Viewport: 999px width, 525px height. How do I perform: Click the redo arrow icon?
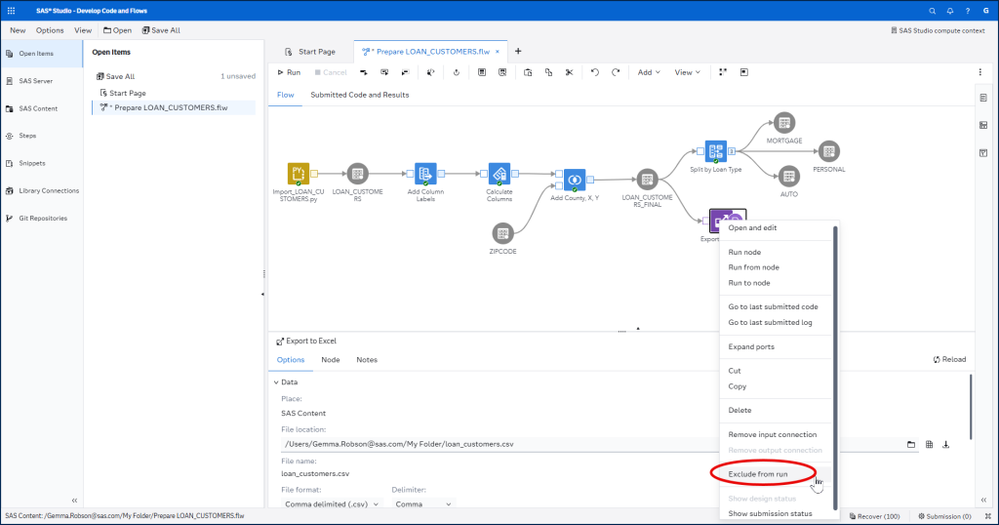(x=615, y=73)
